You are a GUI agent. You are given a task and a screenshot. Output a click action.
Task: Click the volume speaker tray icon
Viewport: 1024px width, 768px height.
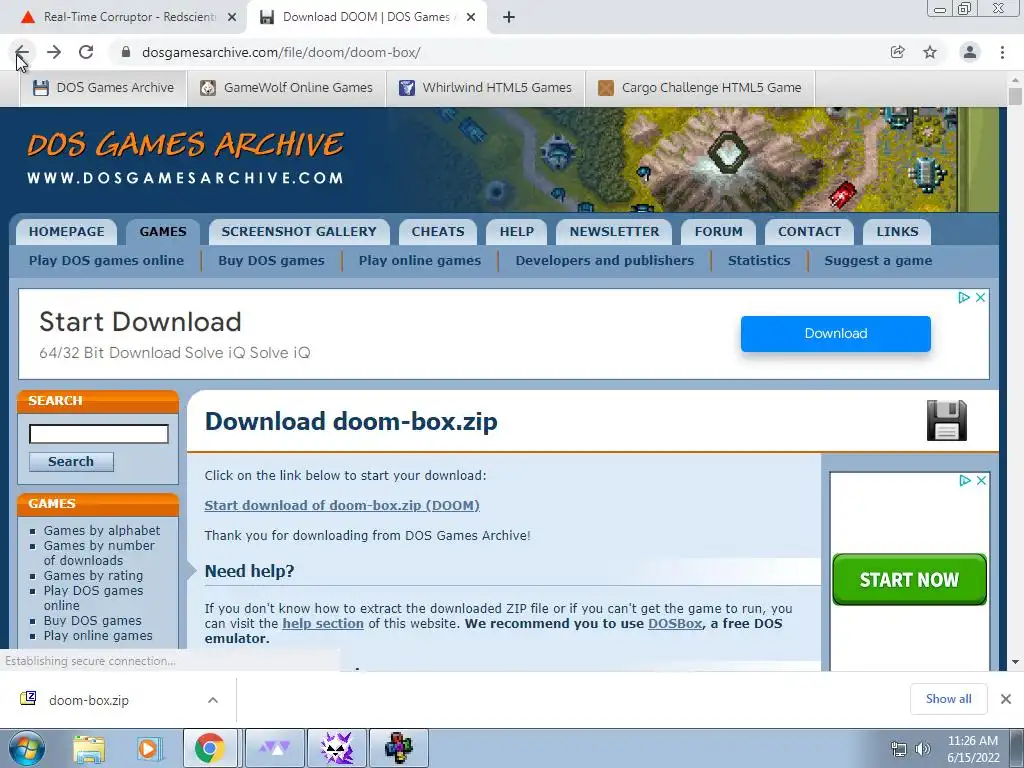[x=923, y=749]
